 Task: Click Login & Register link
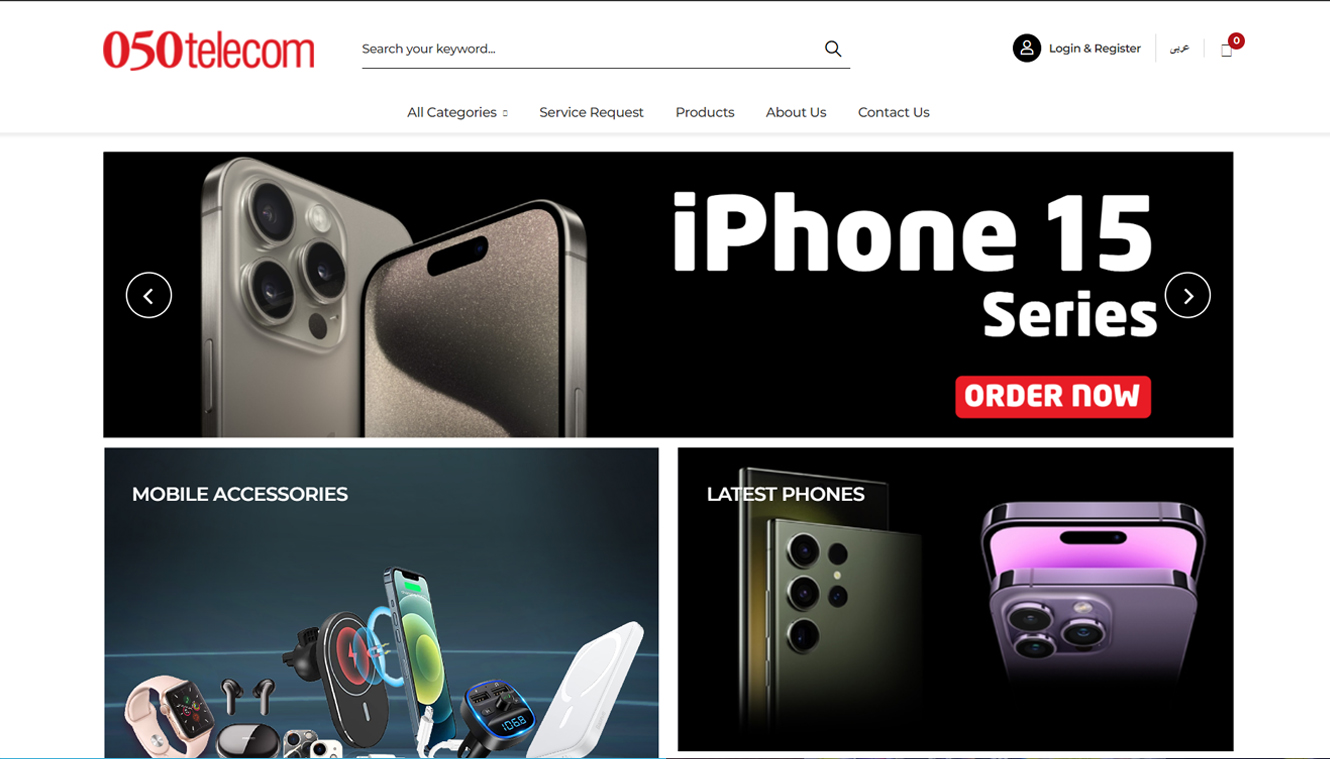pos(1094,48)
